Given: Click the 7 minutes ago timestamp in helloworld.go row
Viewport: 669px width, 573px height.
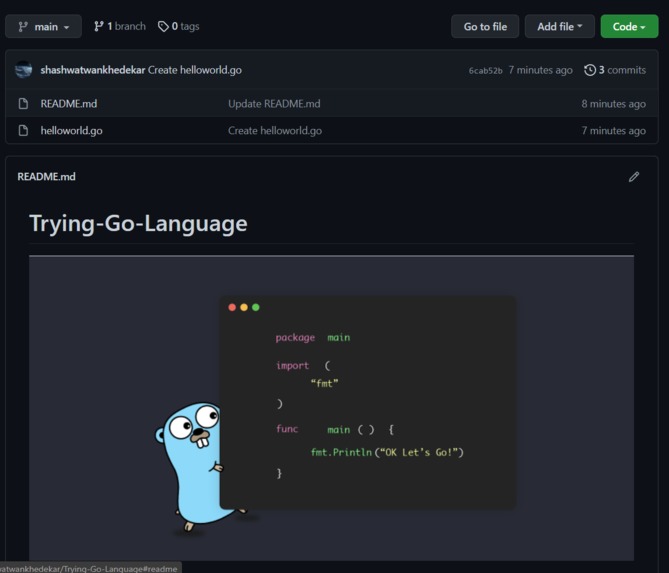Looking at the screenshot, I should click(614, 131).
